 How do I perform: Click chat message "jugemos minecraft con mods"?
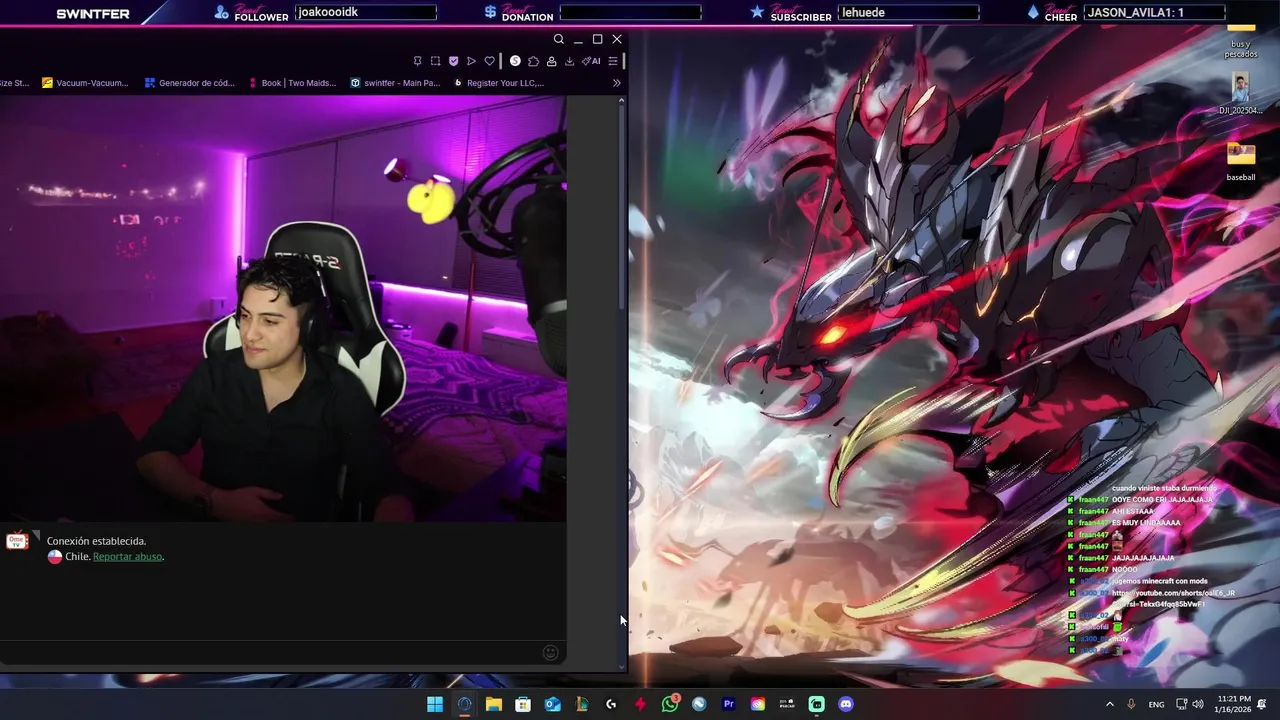pyautogui.click(x=1160, y=581)
